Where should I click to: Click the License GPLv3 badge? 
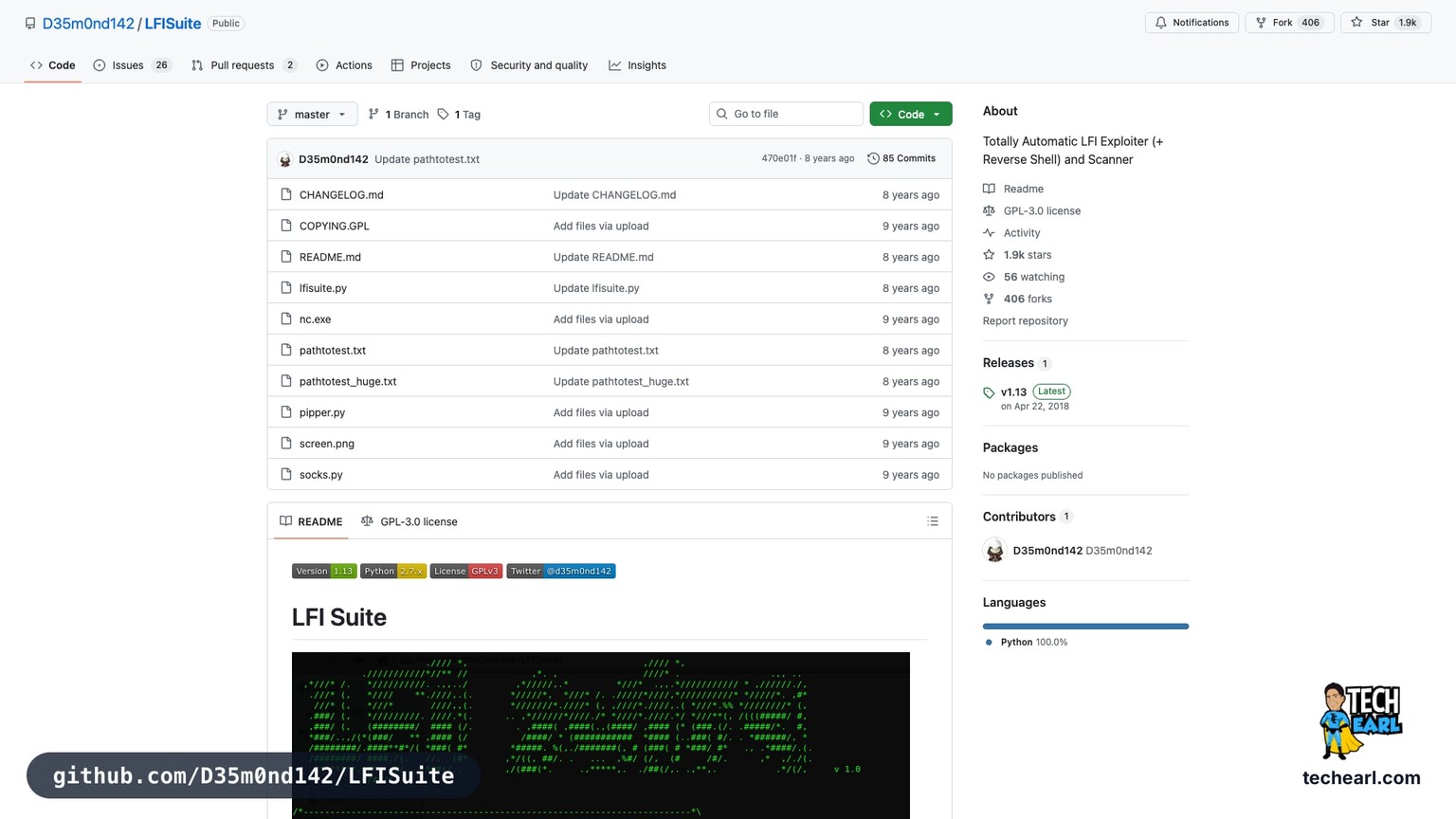pyautogui.click(x=466, y=571)
